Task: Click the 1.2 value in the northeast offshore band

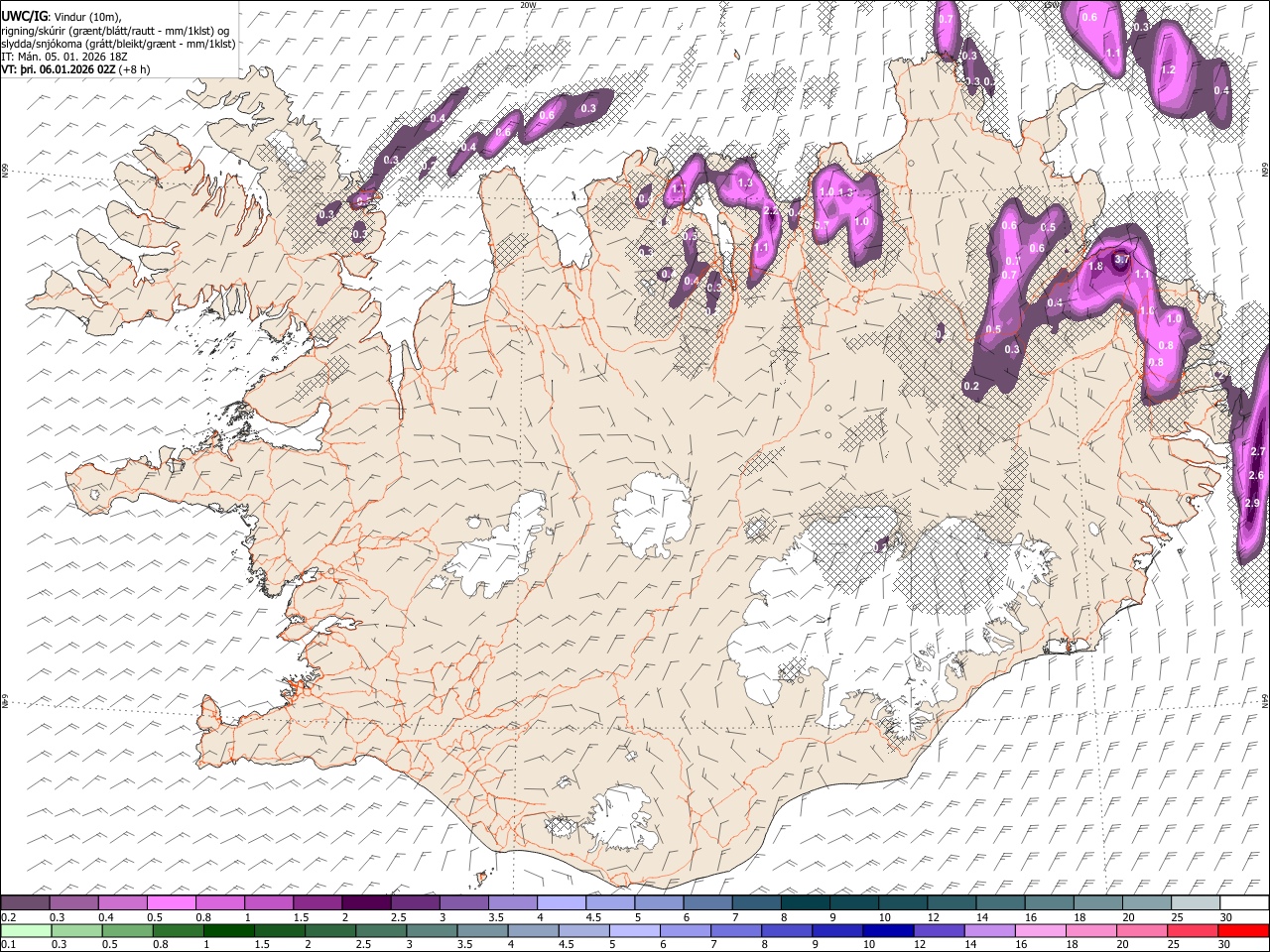Action: click(x=1168, y=70)
